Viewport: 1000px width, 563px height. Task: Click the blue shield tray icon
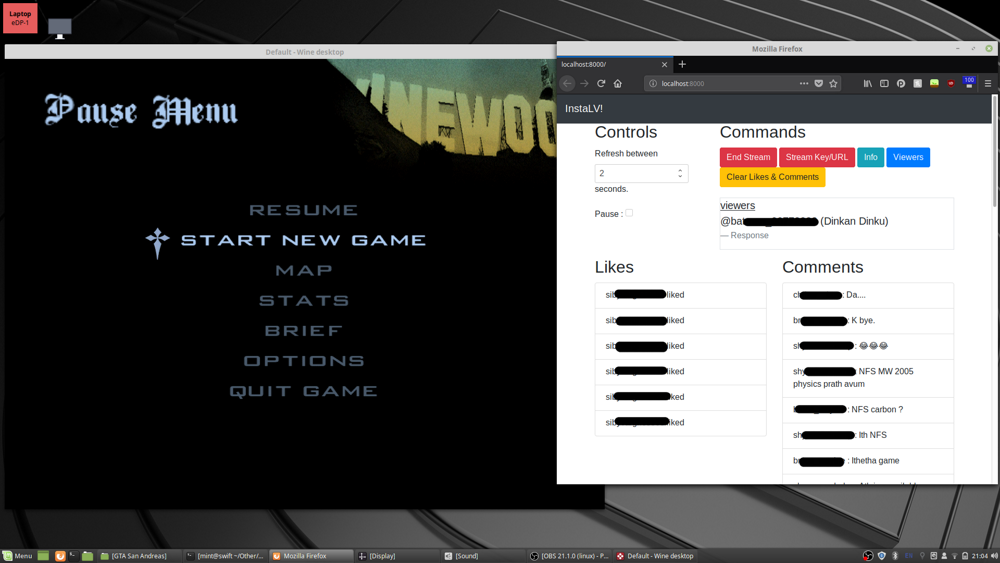point(882,556)
